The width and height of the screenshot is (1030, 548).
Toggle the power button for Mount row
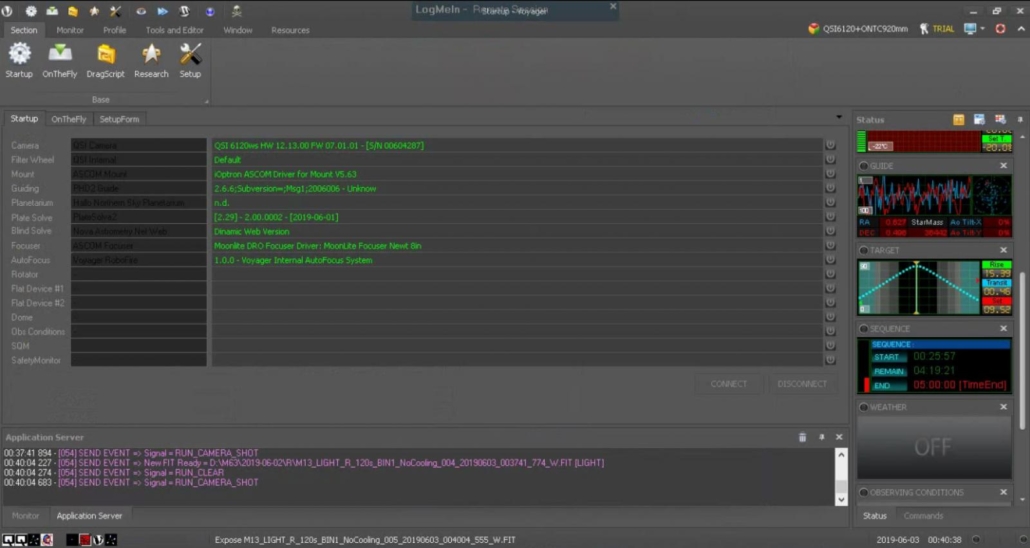coord(830,174)
